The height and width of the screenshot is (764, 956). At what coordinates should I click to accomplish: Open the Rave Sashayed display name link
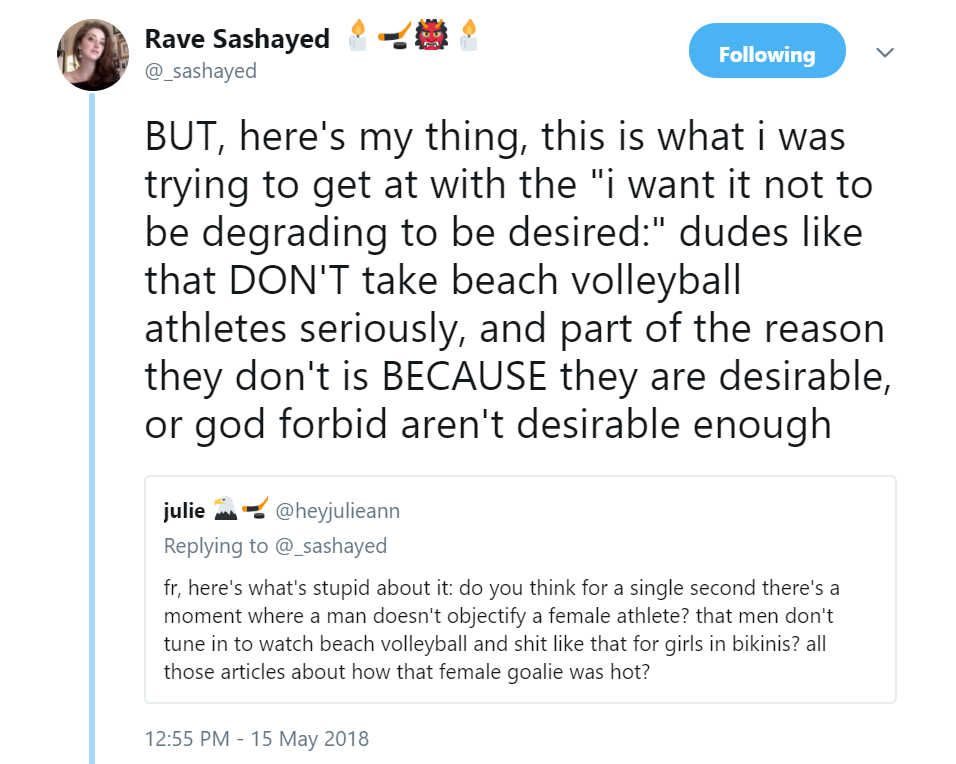pos(237,39)
